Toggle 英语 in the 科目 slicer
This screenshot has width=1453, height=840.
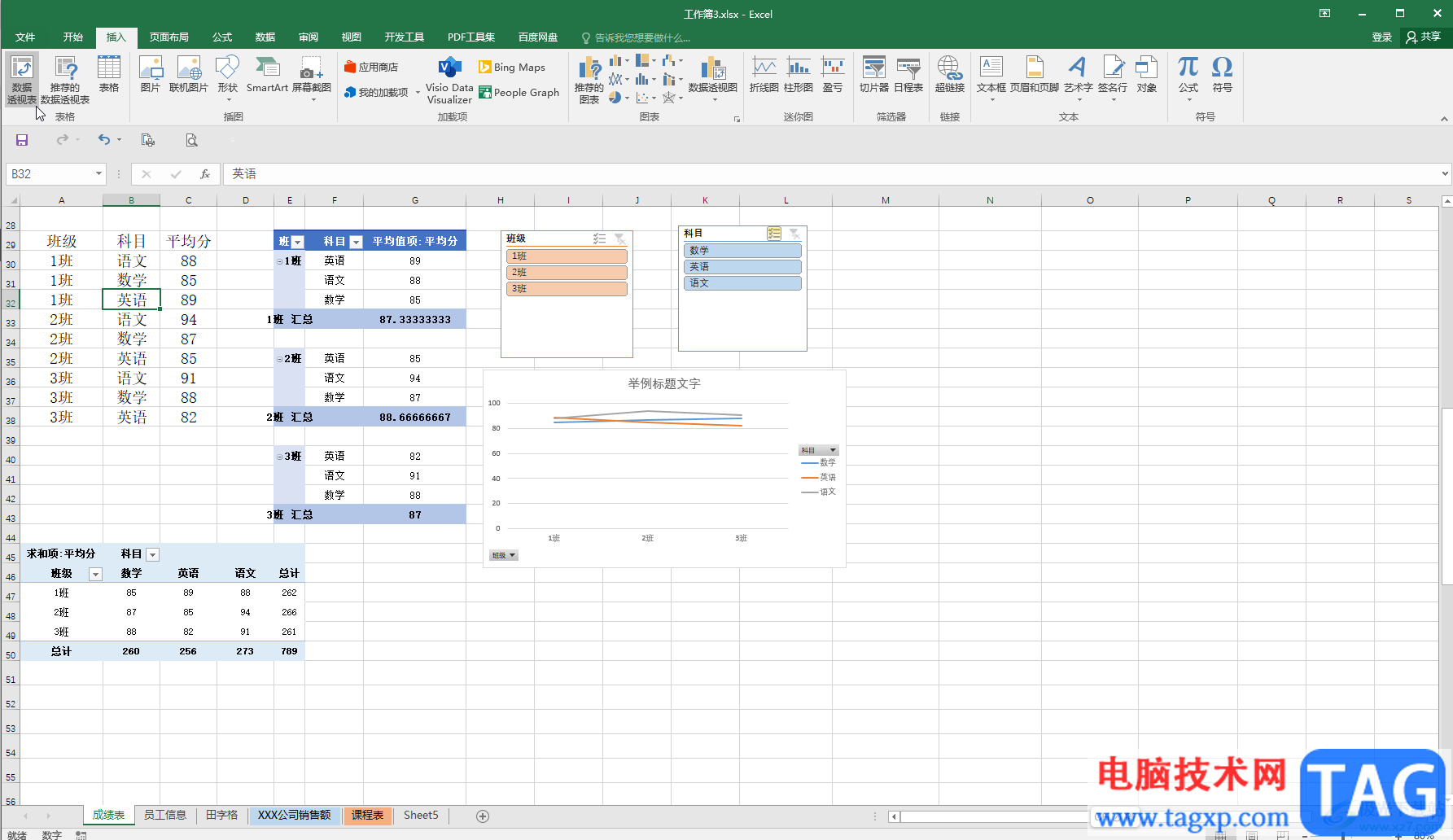(742, 267)
